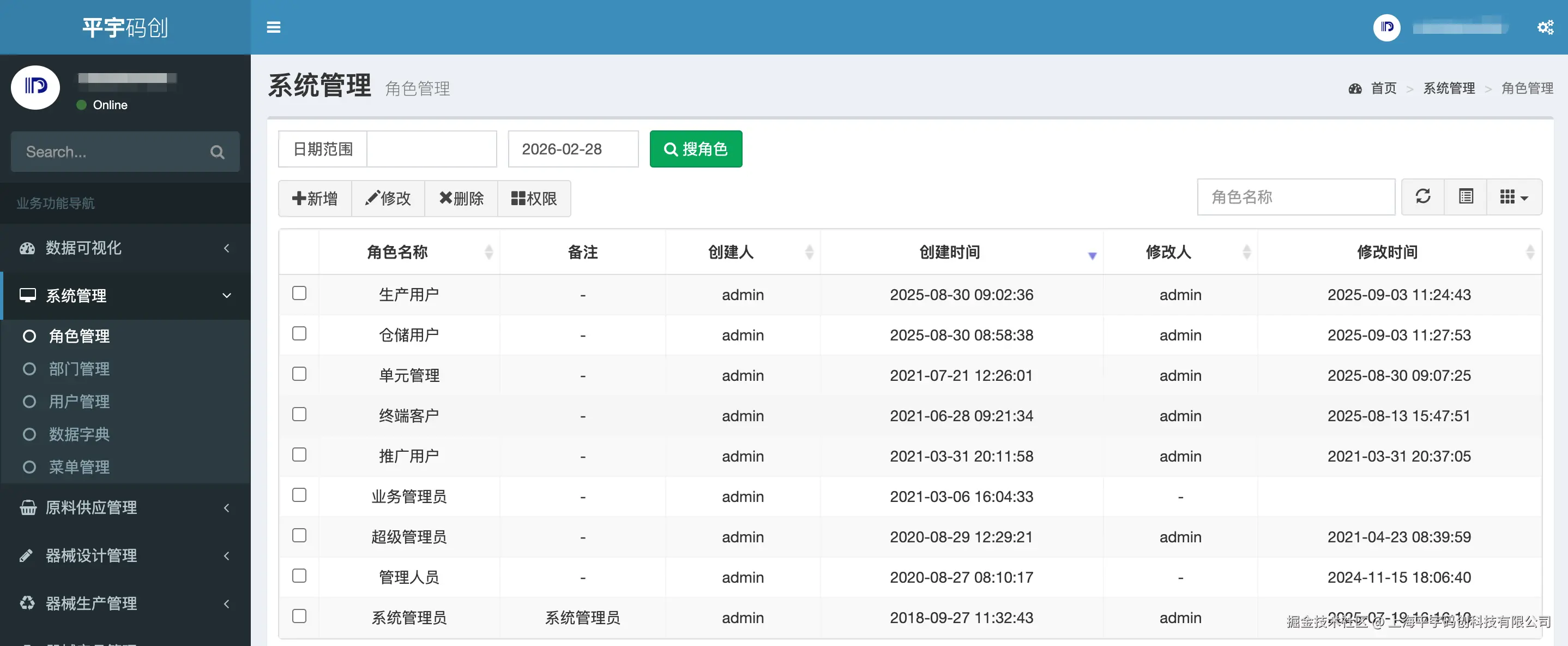Check the checkbox for 超级管理员 row
1568x646 pixels.
299,536
